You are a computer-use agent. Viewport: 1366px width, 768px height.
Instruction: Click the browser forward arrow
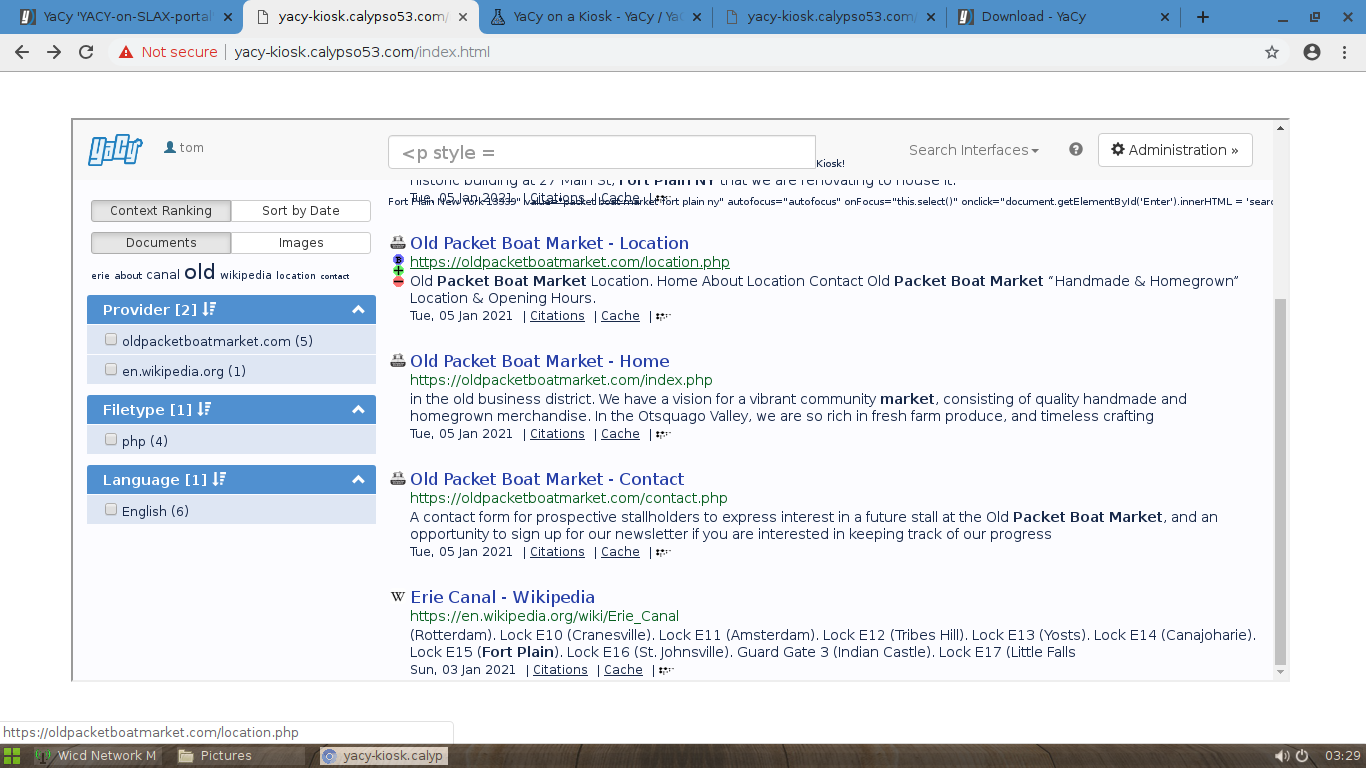[54, 52]
